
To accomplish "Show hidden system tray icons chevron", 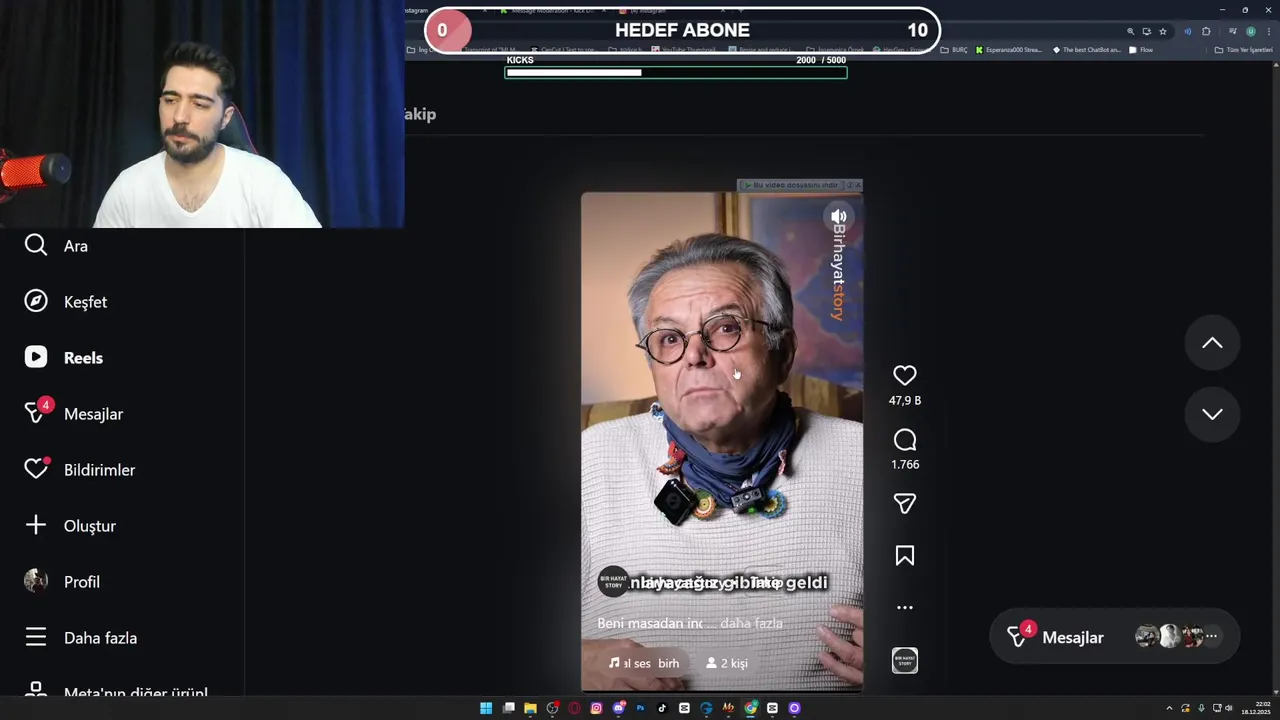I will 1169,708.
